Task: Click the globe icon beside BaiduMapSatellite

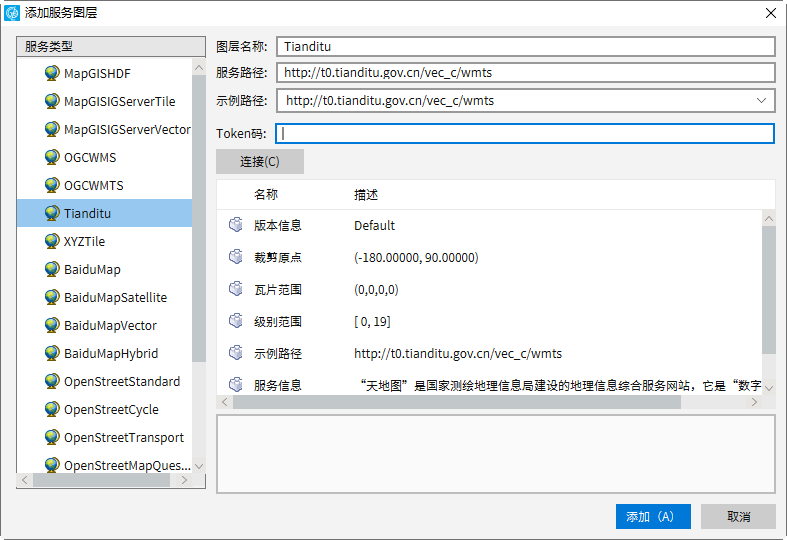Action: tap(52, 297)
